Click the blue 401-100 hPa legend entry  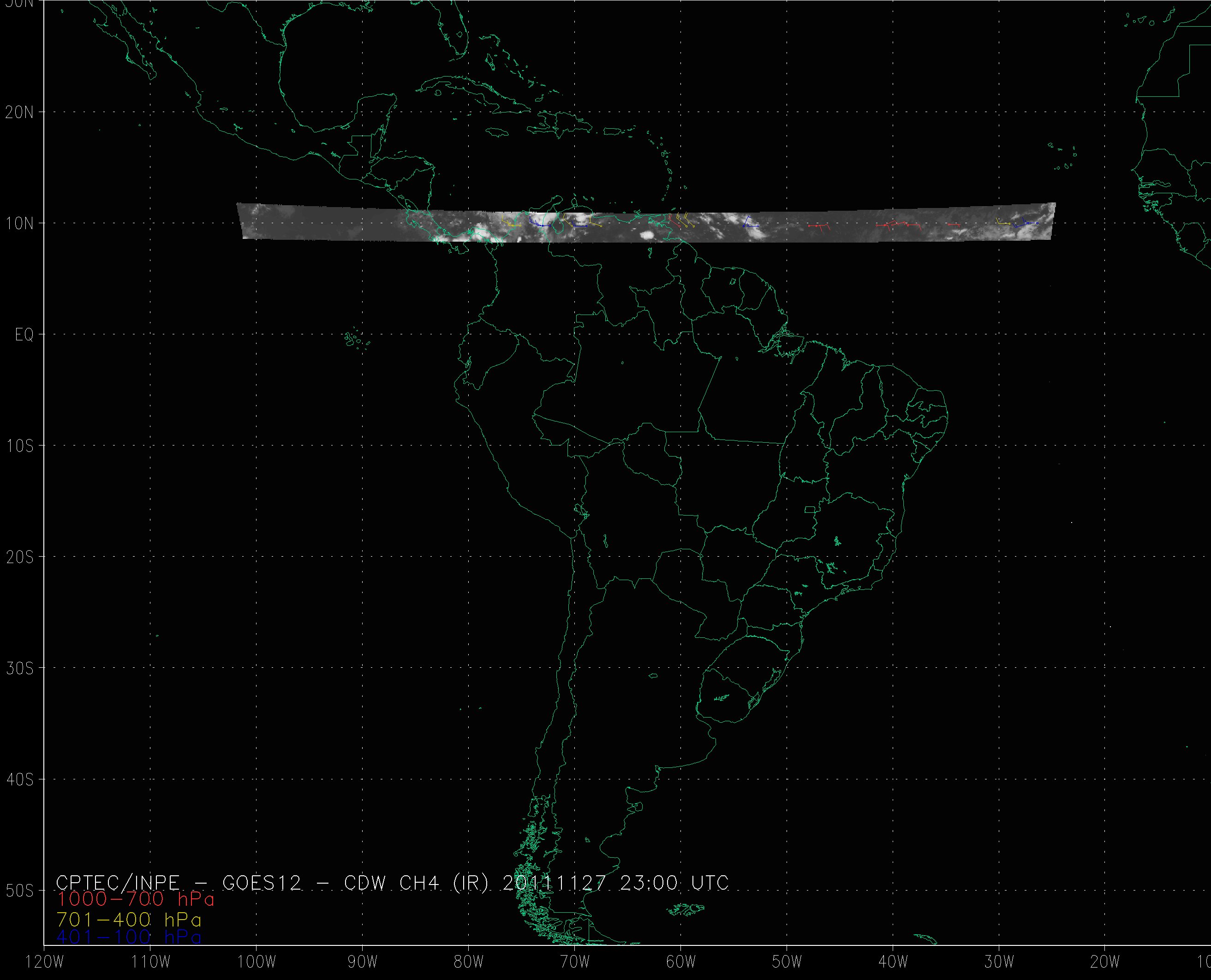click(129, 937)
